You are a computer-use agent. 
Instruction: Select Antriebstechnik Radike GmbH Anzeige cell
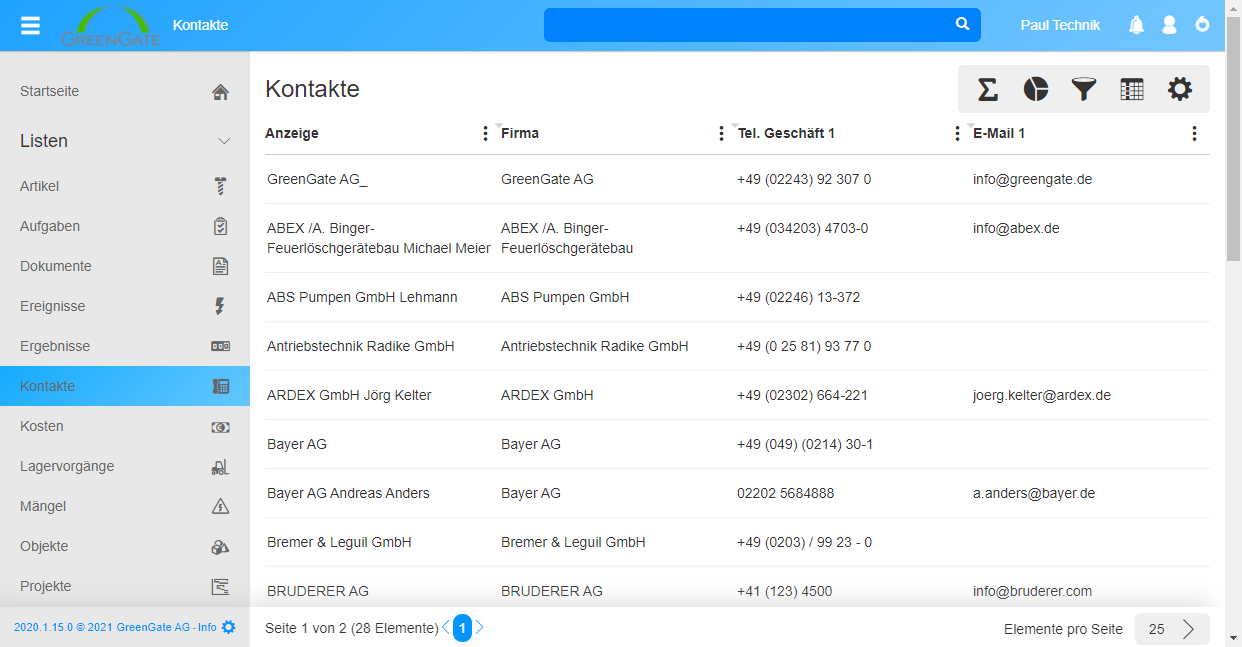(x=361, y=346)
